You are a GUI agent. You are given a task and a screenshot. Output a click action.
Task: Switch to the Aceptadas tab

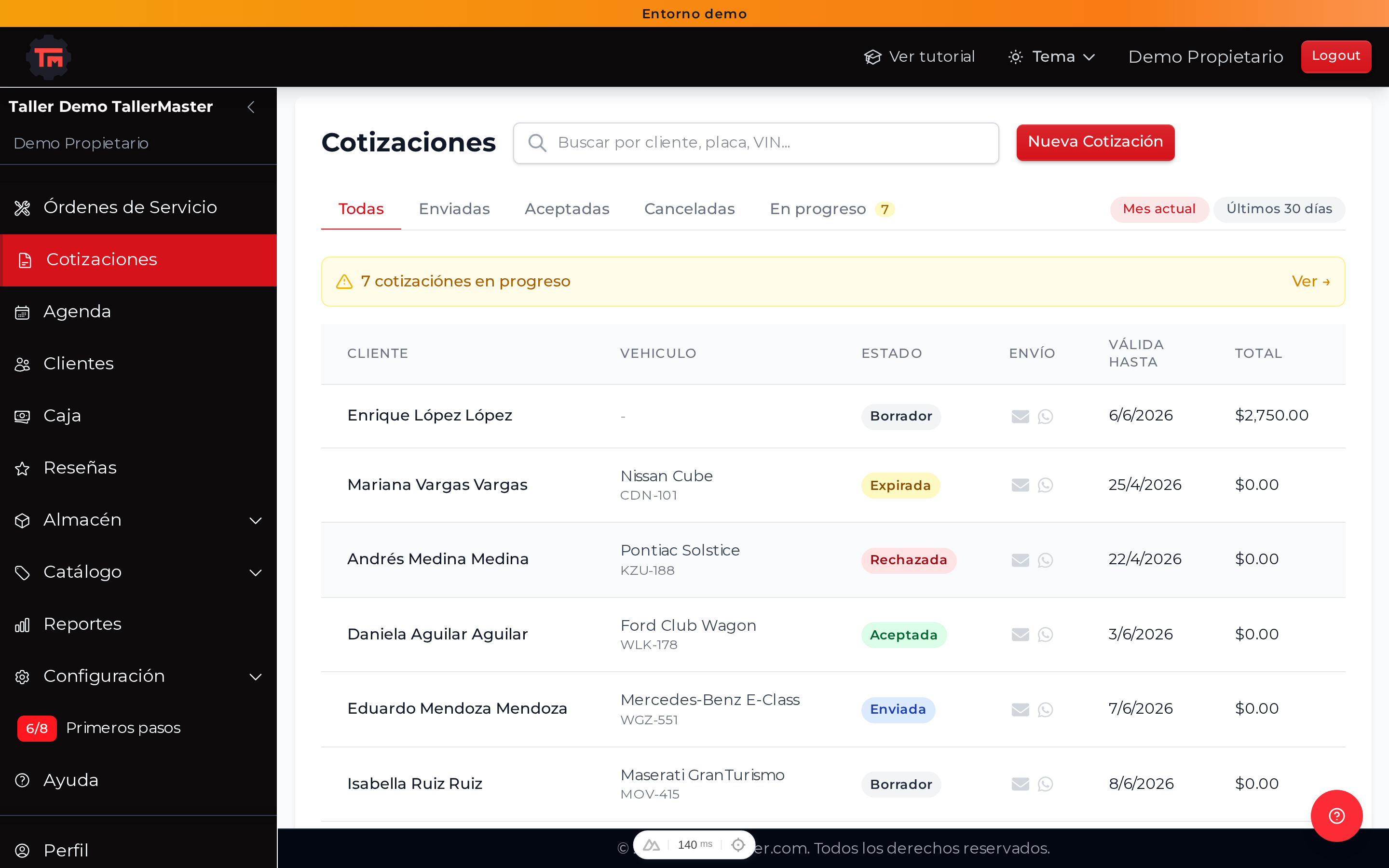pos(567,209)
